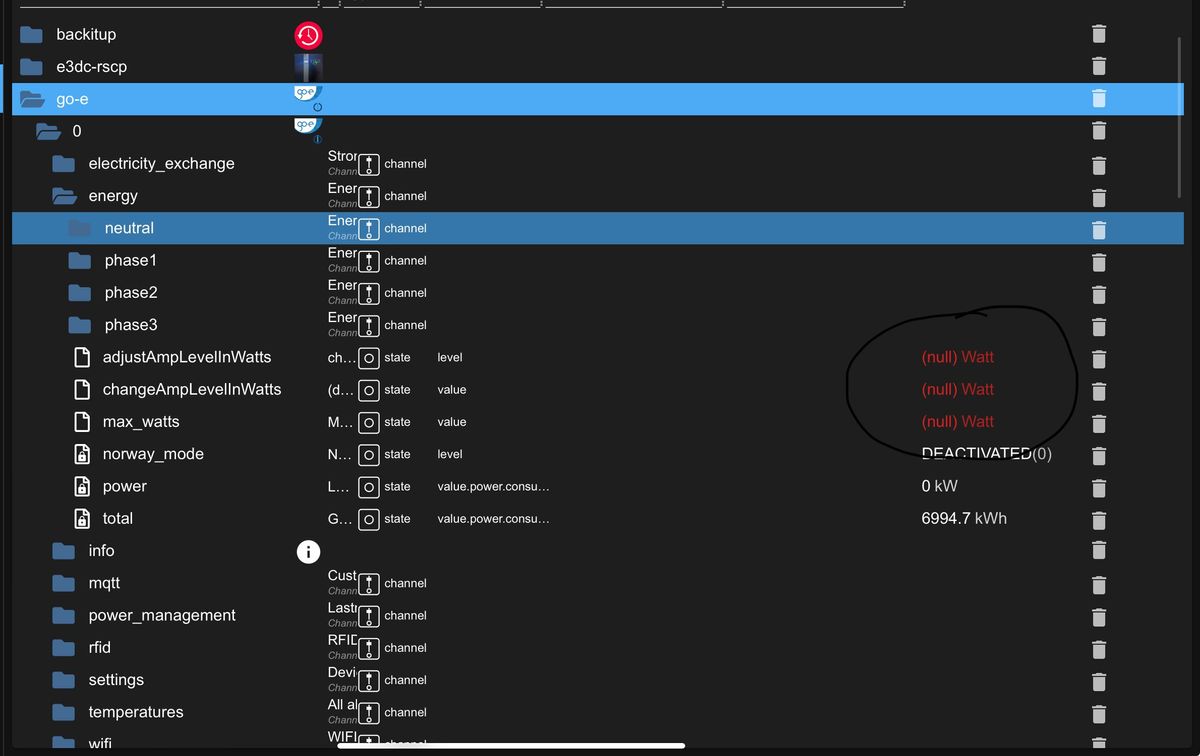This screenshot has height=756, width=1200.
Task: Click trash icon in go-e row
Action: pos(1098,98)
